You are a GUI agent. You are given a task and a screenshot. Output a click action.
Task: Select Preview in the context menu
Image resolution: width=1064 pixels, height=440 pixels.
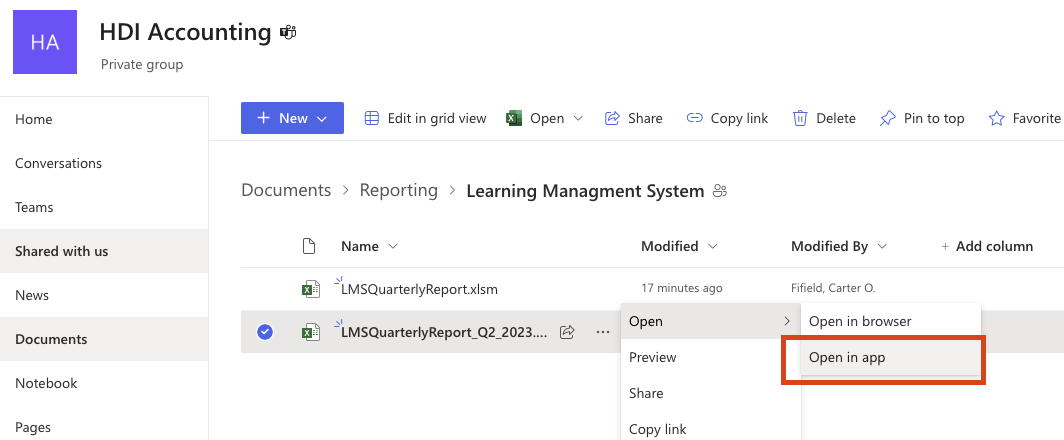click(653, 357)
